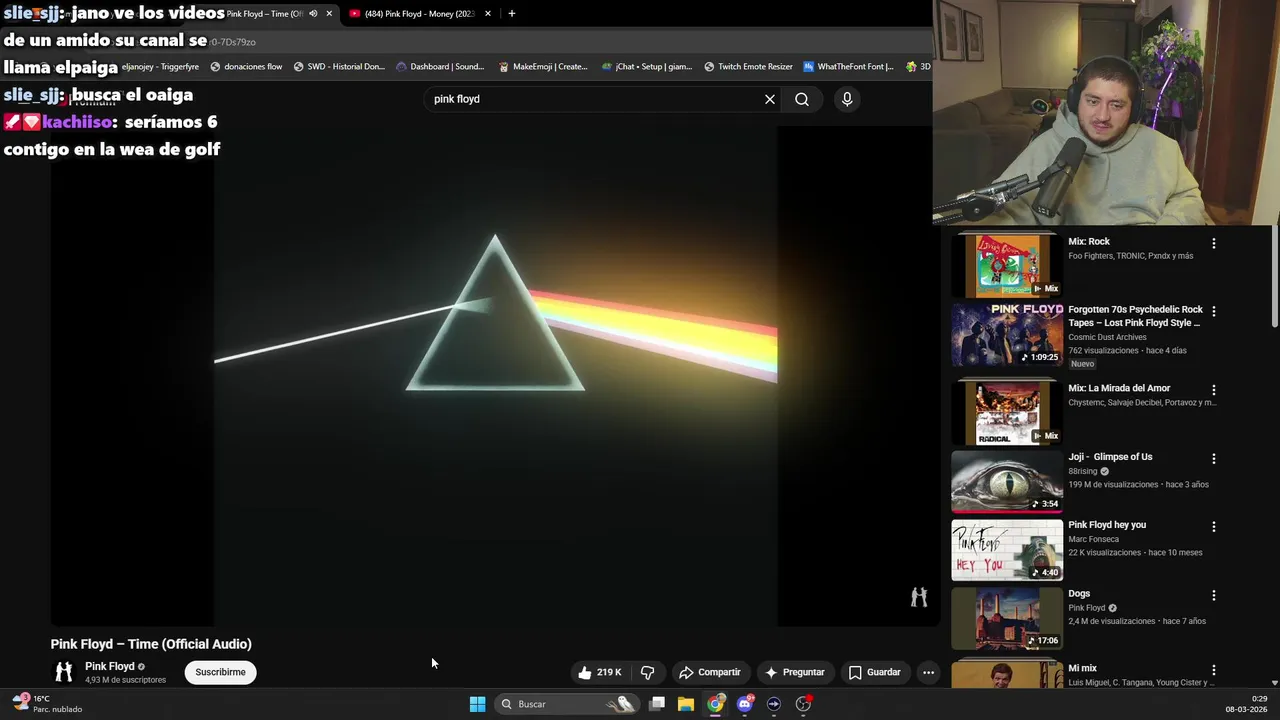This screenshot has width=1280, height=720.
Task: Click the video title Pink Floyd – Time
Action: click(151, 644)
